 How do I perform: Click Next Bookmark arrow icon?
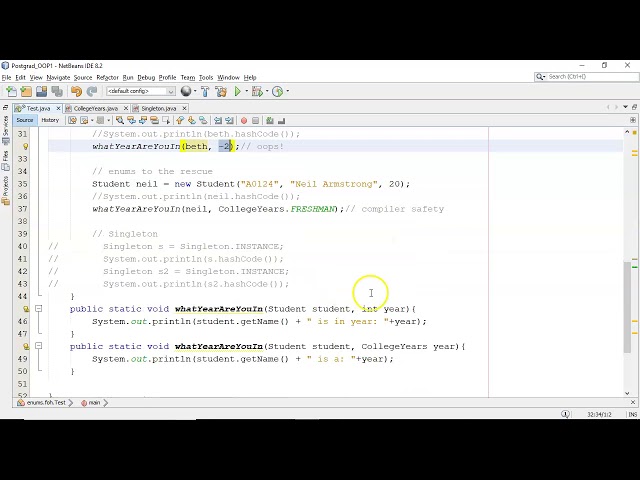pyautogui.click(x=191, y=120)
